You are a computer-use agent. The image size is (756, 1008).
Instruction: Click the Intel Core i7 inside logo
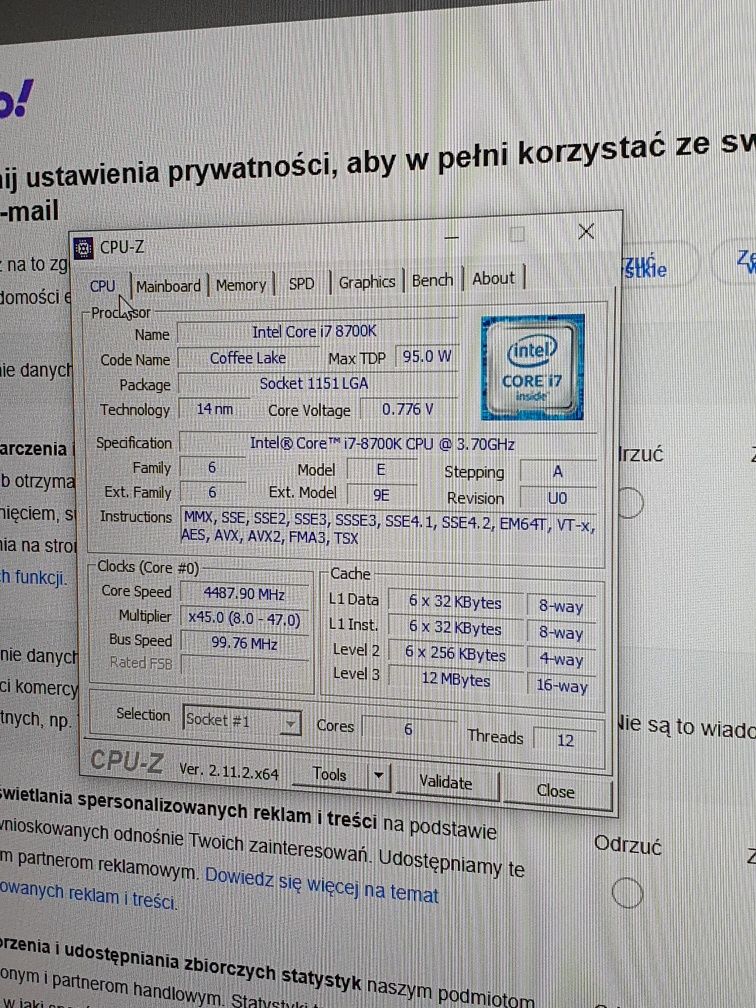point(532,367)
